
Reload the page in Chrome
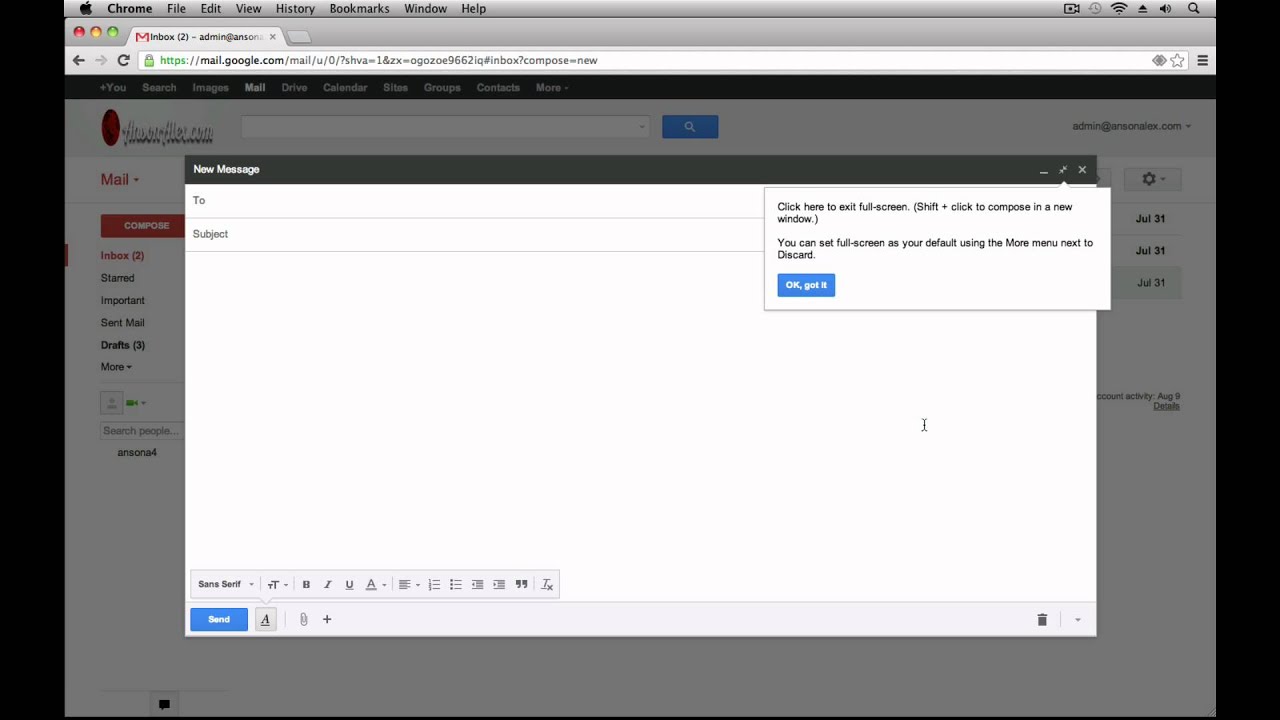pyautogui.click(x=123, y=60)
